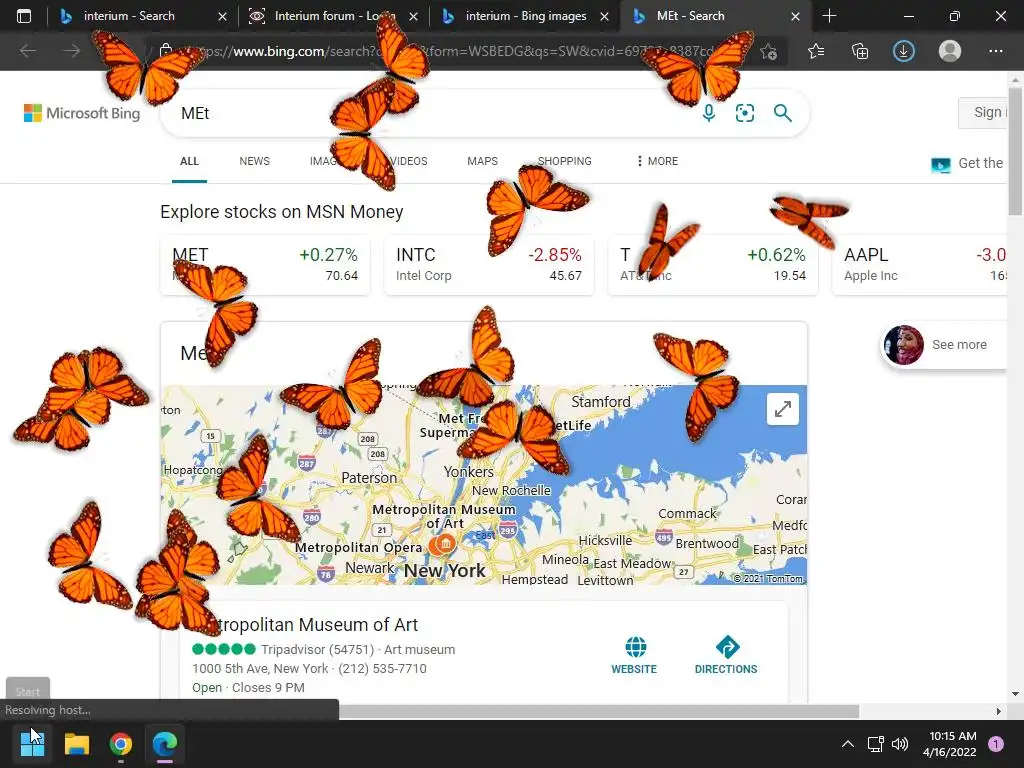The height and width of the screenshot is (768, 1024).
Task: Open Favorites star list icon
Action: tap(816, 51)
